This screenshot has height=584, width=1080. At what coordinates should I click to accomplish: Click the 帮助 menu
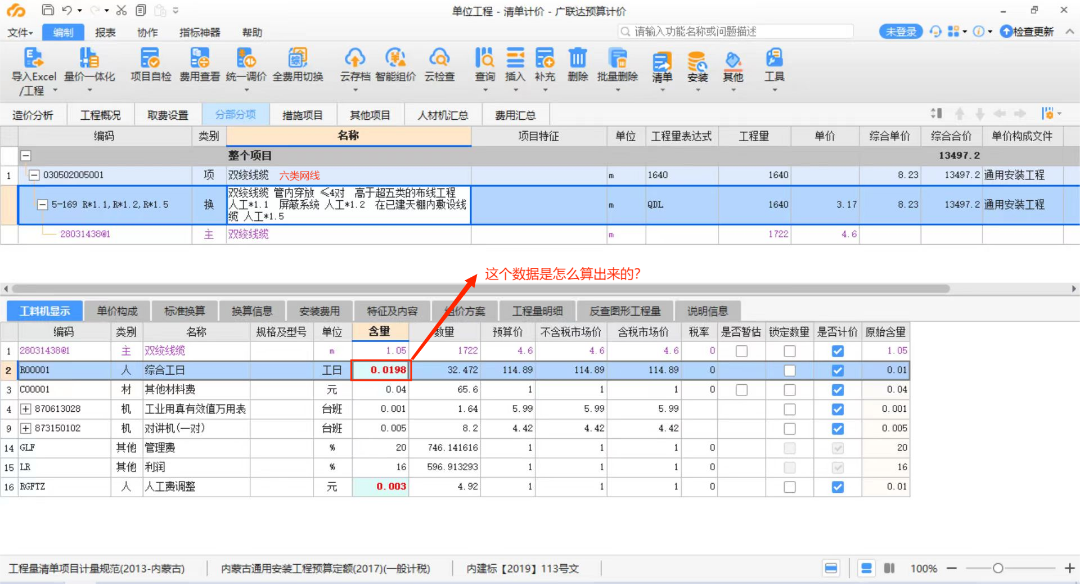pyautogui.click(x=252, y=32)
